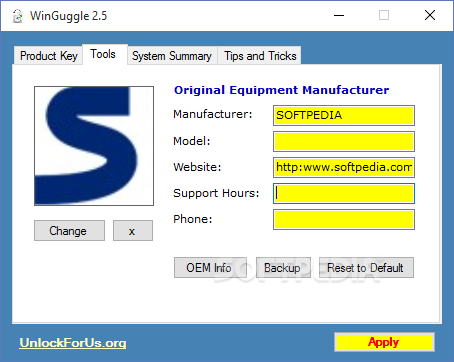Screen dimensions: 454x362
Task: Select the Tools tab
Action: click(x=105, y=54)
